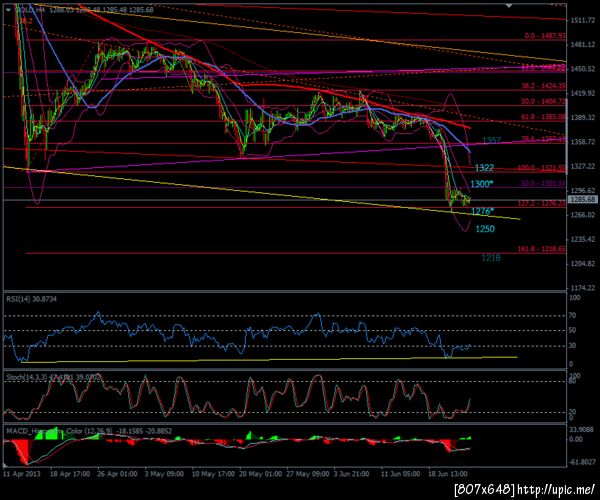Click the 1511.72 price scale value
This screenshot has width=600, height=500.
(582, 20)
